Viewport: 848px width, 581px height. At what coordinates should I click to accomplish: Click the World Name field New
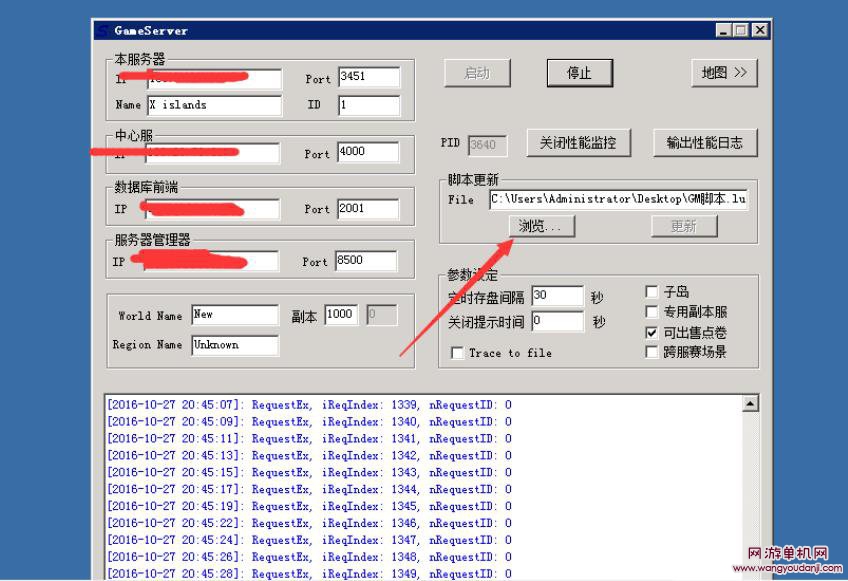click(x=235, y=315)
